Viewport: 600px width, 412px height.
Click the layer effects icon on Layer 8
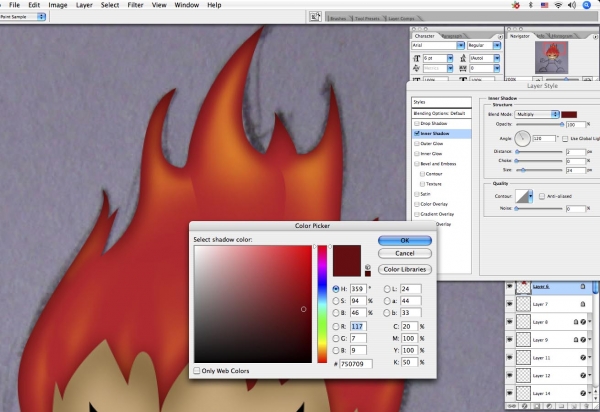(x=583, y=322)
